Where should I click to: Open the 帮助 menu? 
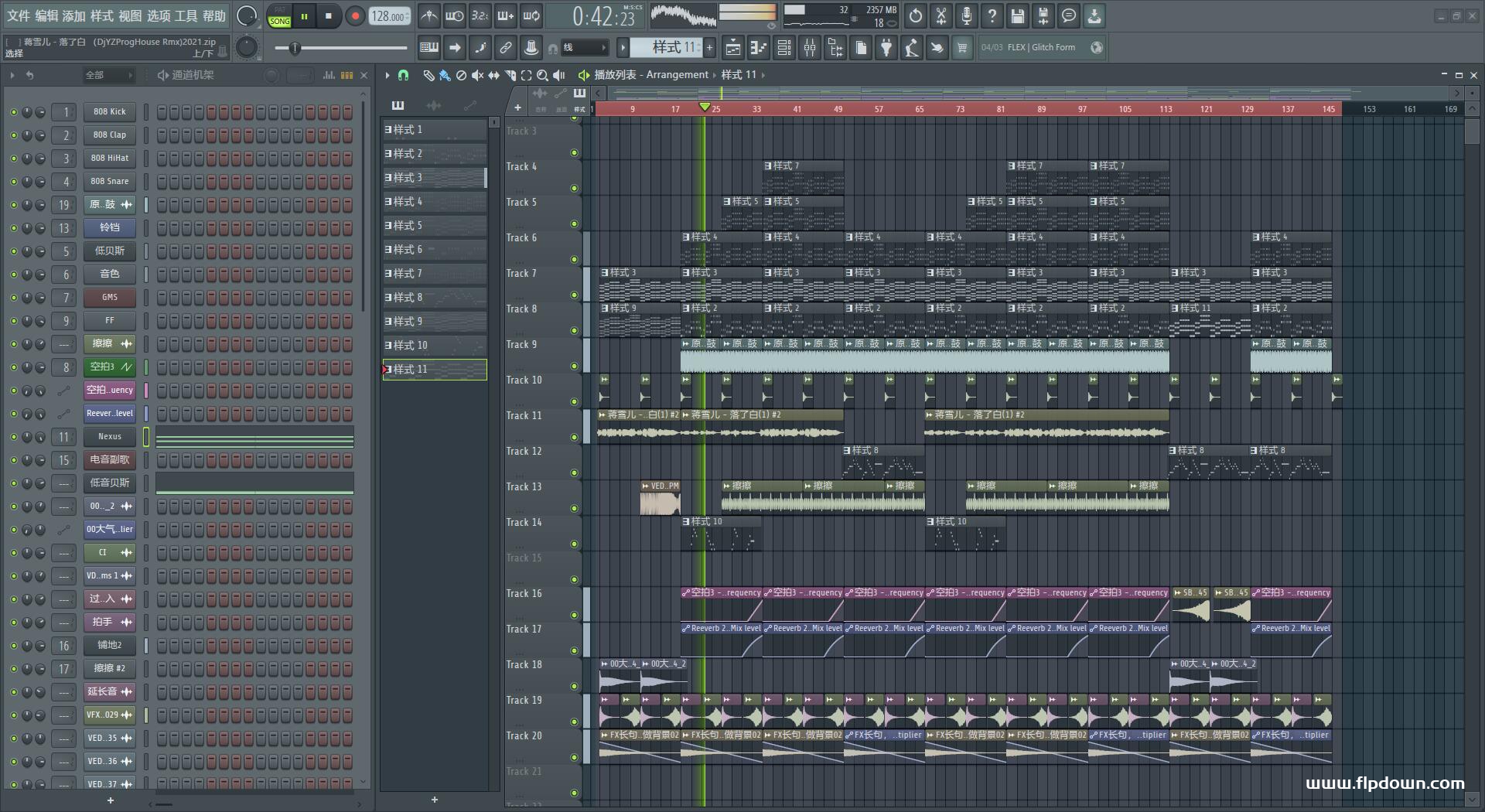point(214,15)
